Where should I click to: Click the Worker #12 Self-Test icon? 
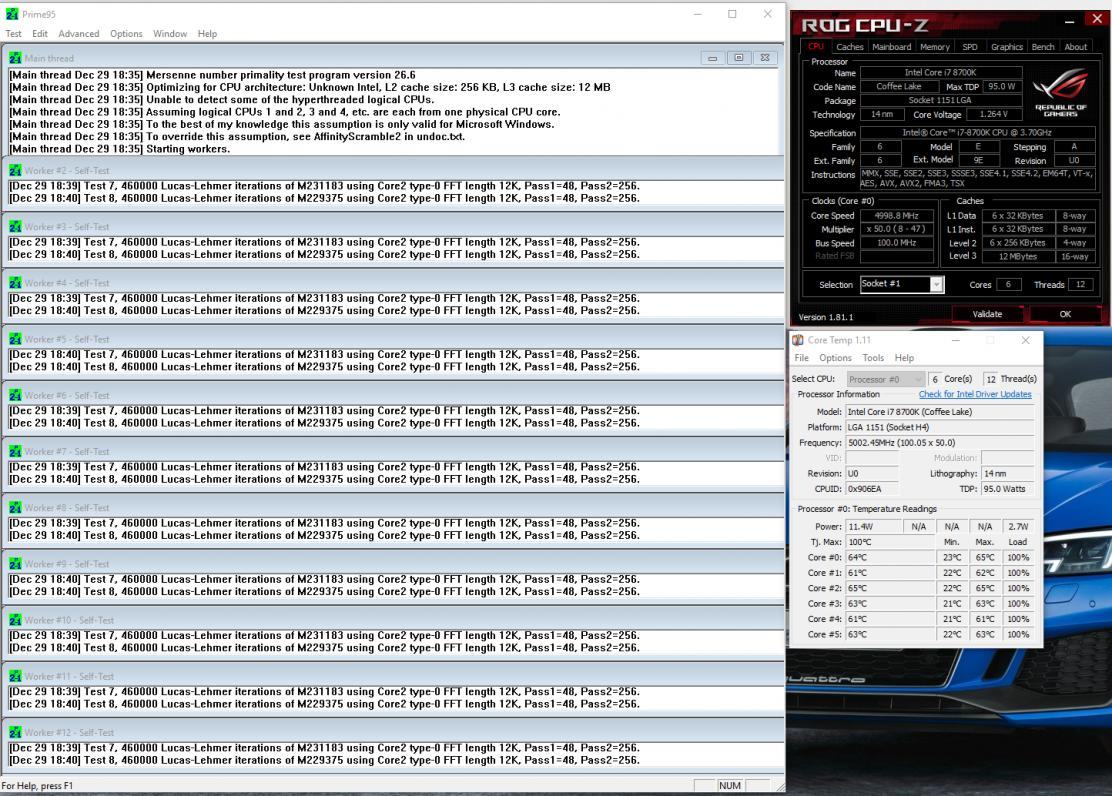click(x=15, y=731)
